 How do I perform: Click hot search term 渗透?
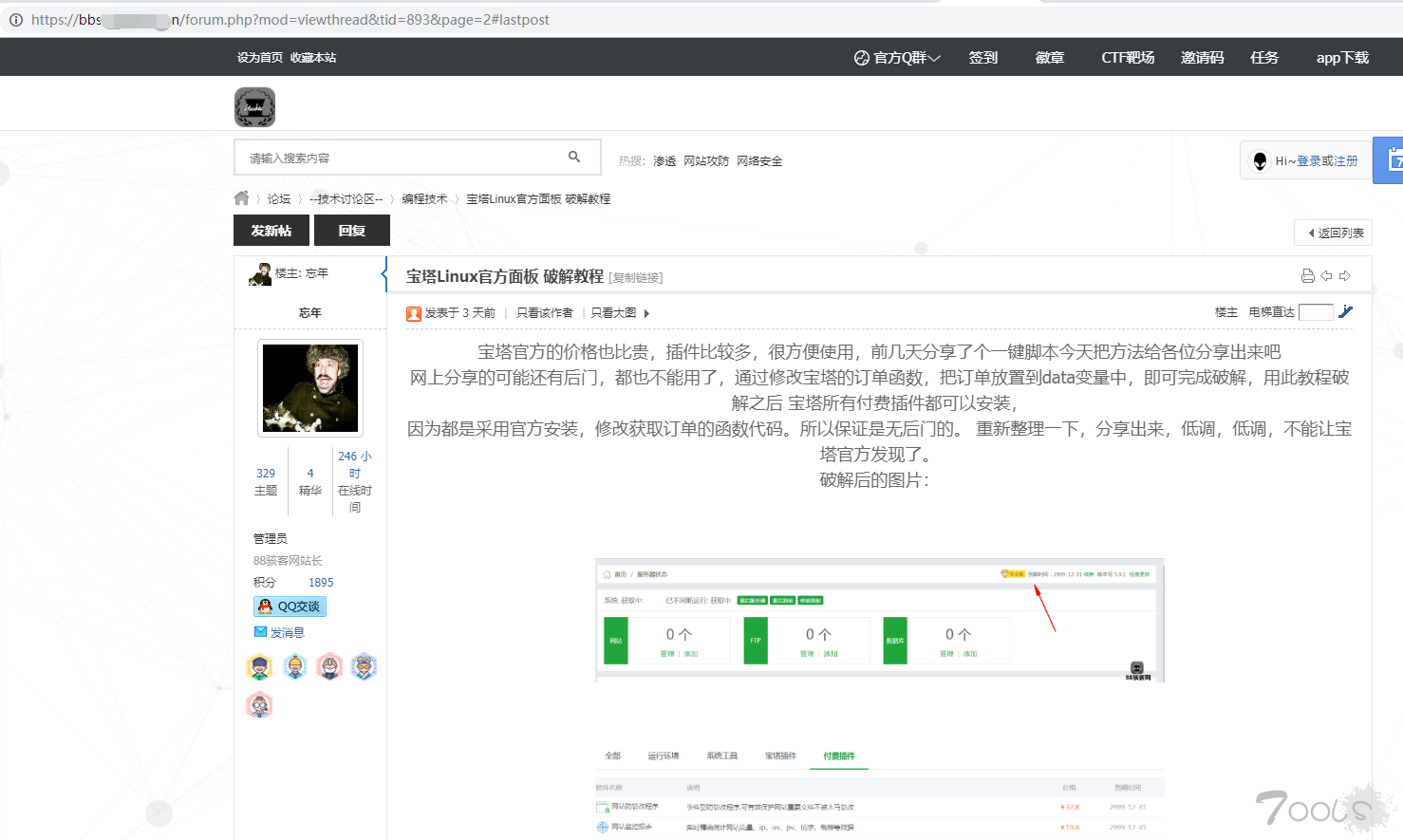(x=664, y=161)
